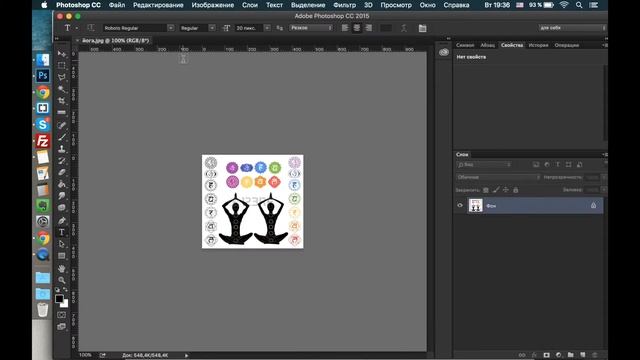This screenshot has height=360, width=640.
Task: Create a new layer from the panel's bottom row
Action: [583, 355]
